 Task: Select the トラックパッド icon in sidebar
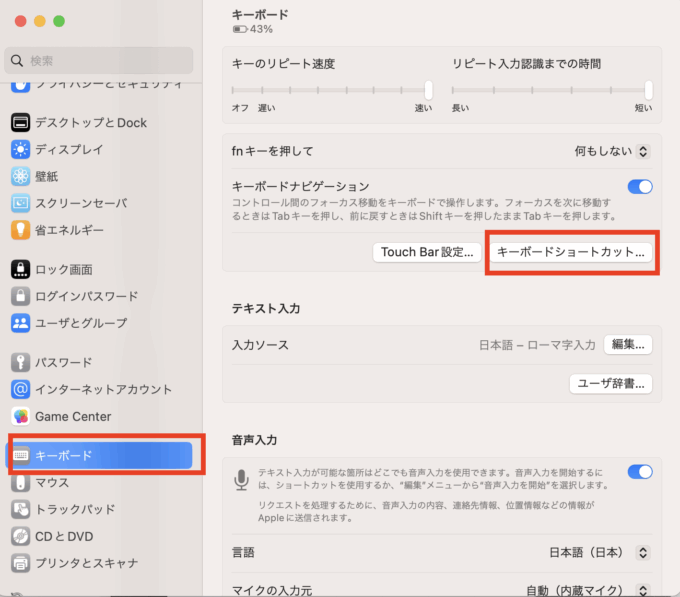click(21, 509)
